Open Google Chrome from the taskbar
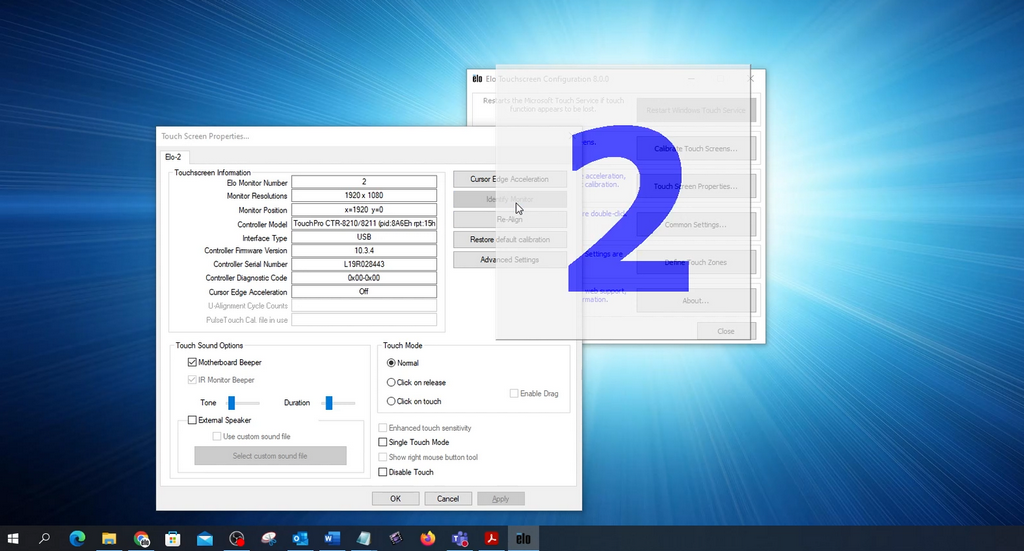The height and width of the screenshot is (551, 1024). pos(141,539)
